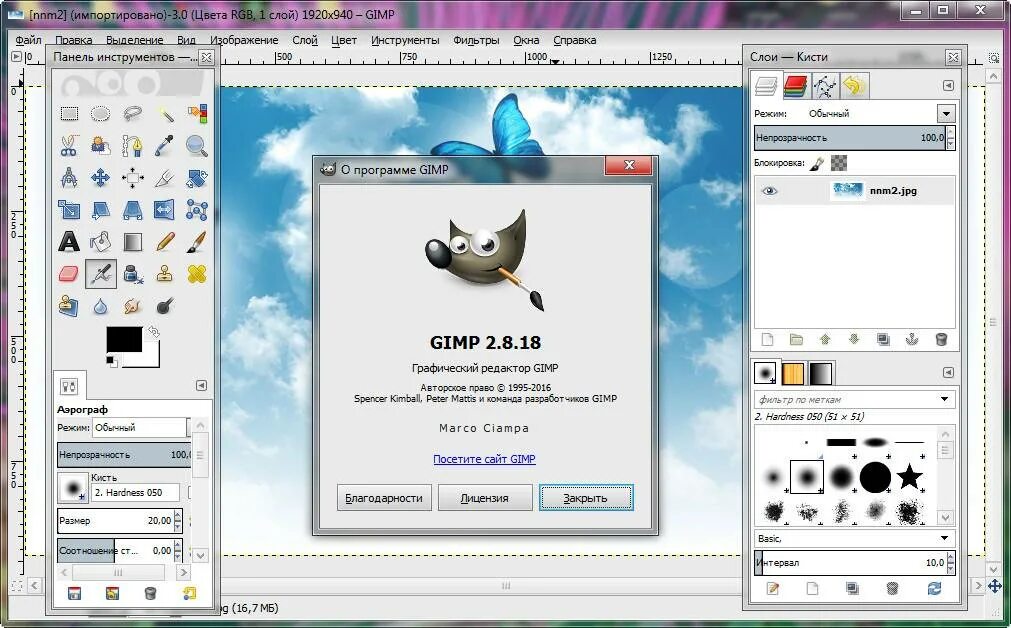Select the Smudge tool
The image size is (1011, 628).
click(133, 306)
